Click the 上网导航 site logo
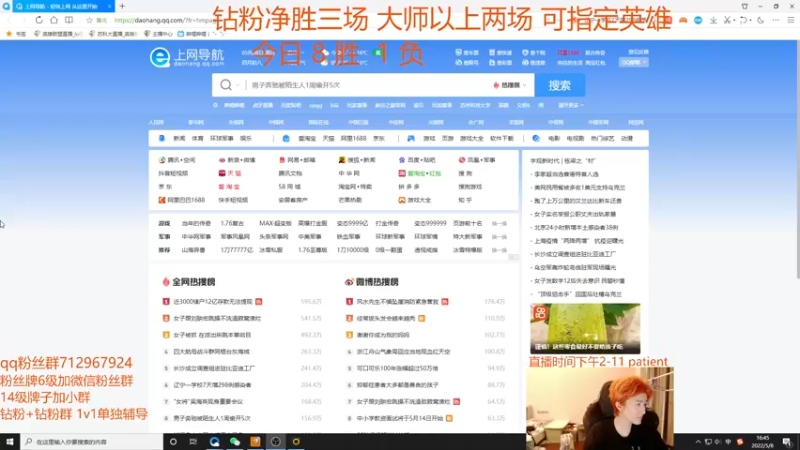The image size is (800, 450). (x=187, y=58)
